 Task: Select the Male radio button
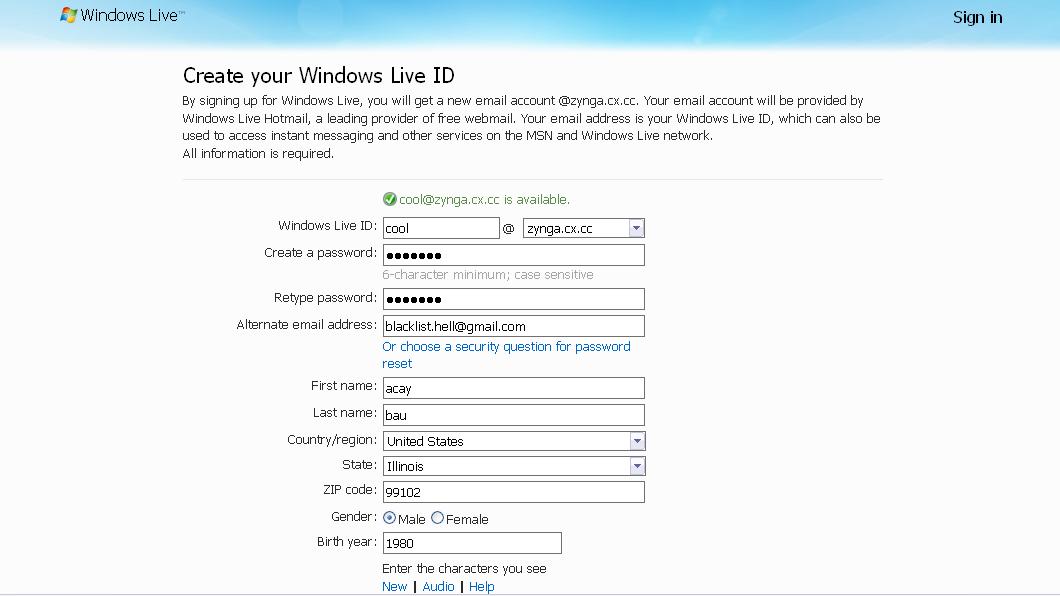point(389,518)
